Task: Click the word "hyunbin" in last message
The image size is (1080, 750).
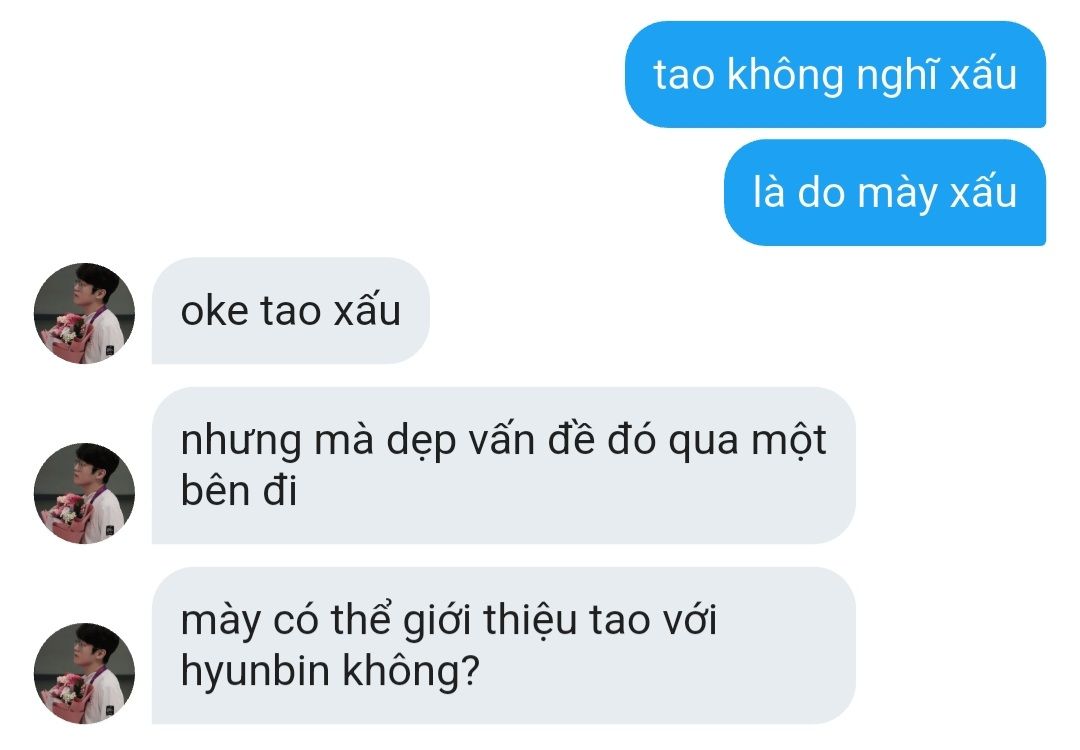Action: click(x=255, y=670)
